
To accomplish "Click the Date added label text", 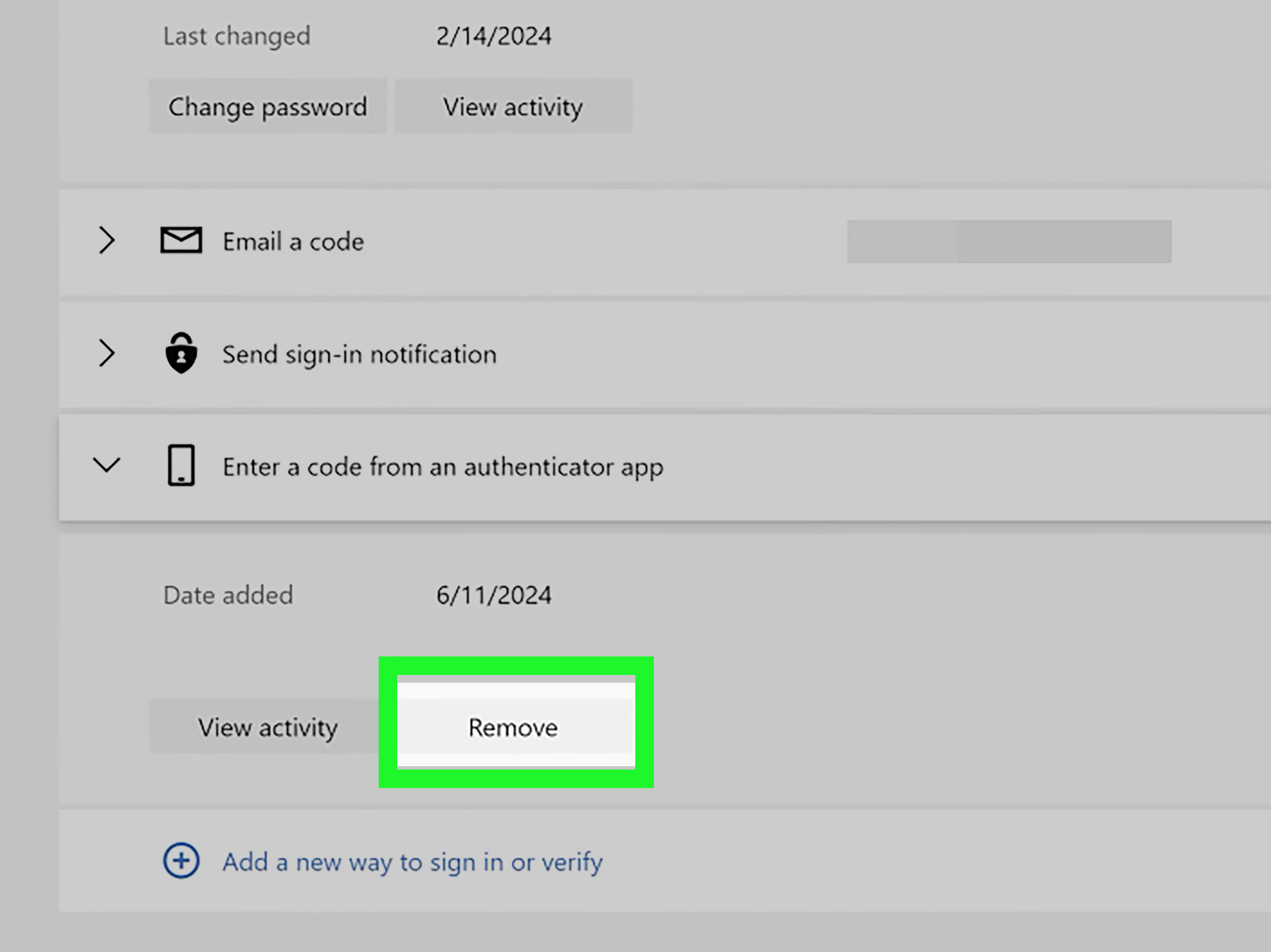I will [x=228, y=595].
